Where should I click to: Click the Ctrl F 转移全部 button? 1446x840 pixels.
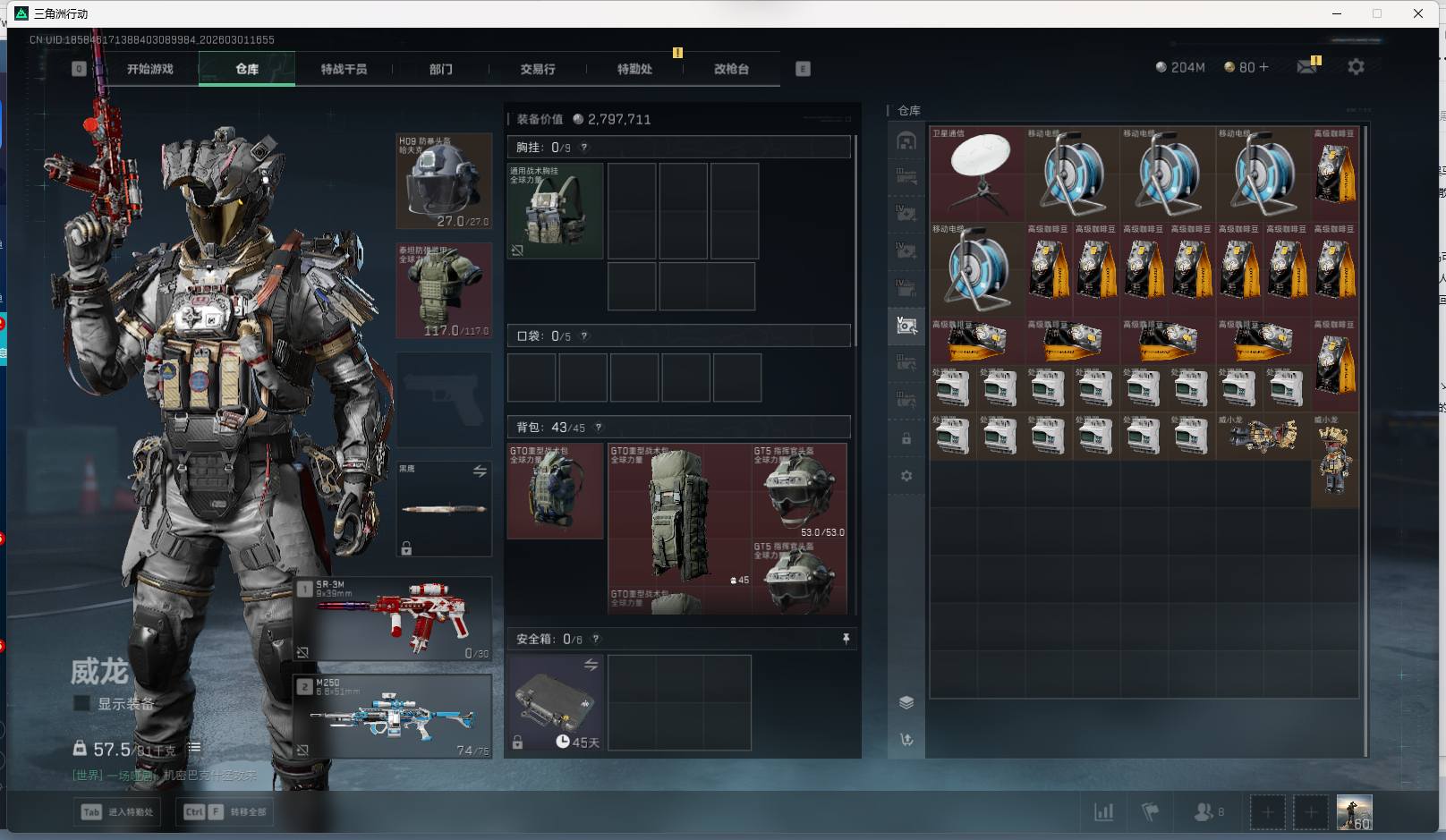(x=225, y=811)
